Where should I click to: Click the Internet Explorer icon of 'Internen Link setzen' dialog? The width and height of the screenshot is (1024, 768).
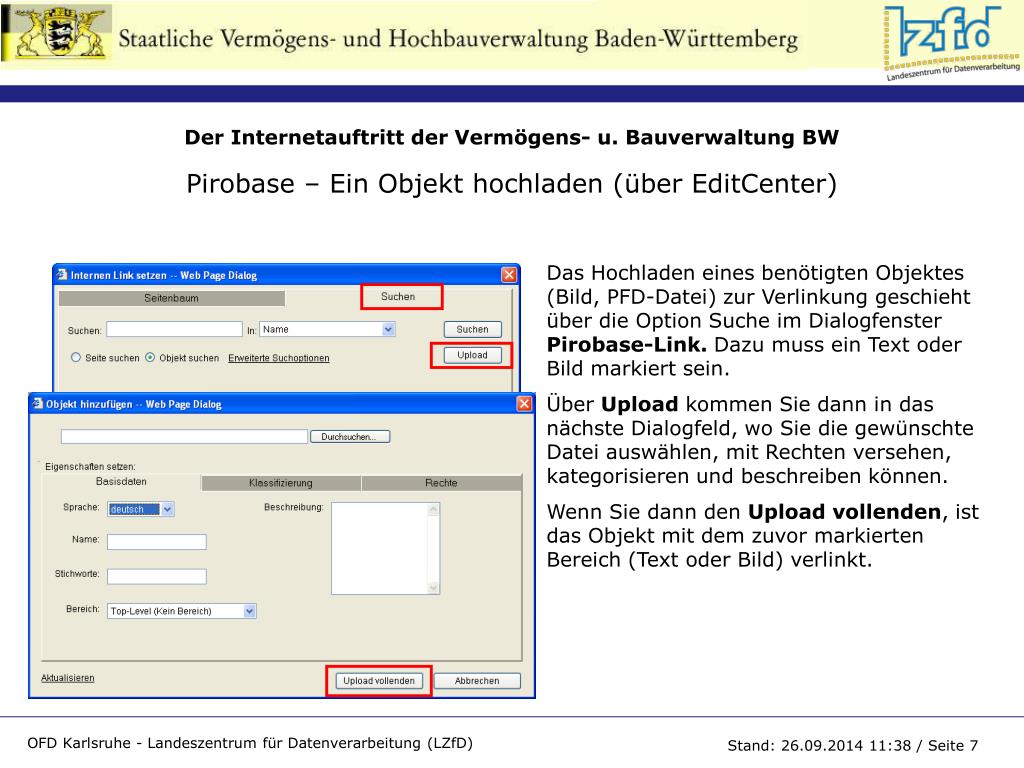pyautogui.click(x=62, y=275)
